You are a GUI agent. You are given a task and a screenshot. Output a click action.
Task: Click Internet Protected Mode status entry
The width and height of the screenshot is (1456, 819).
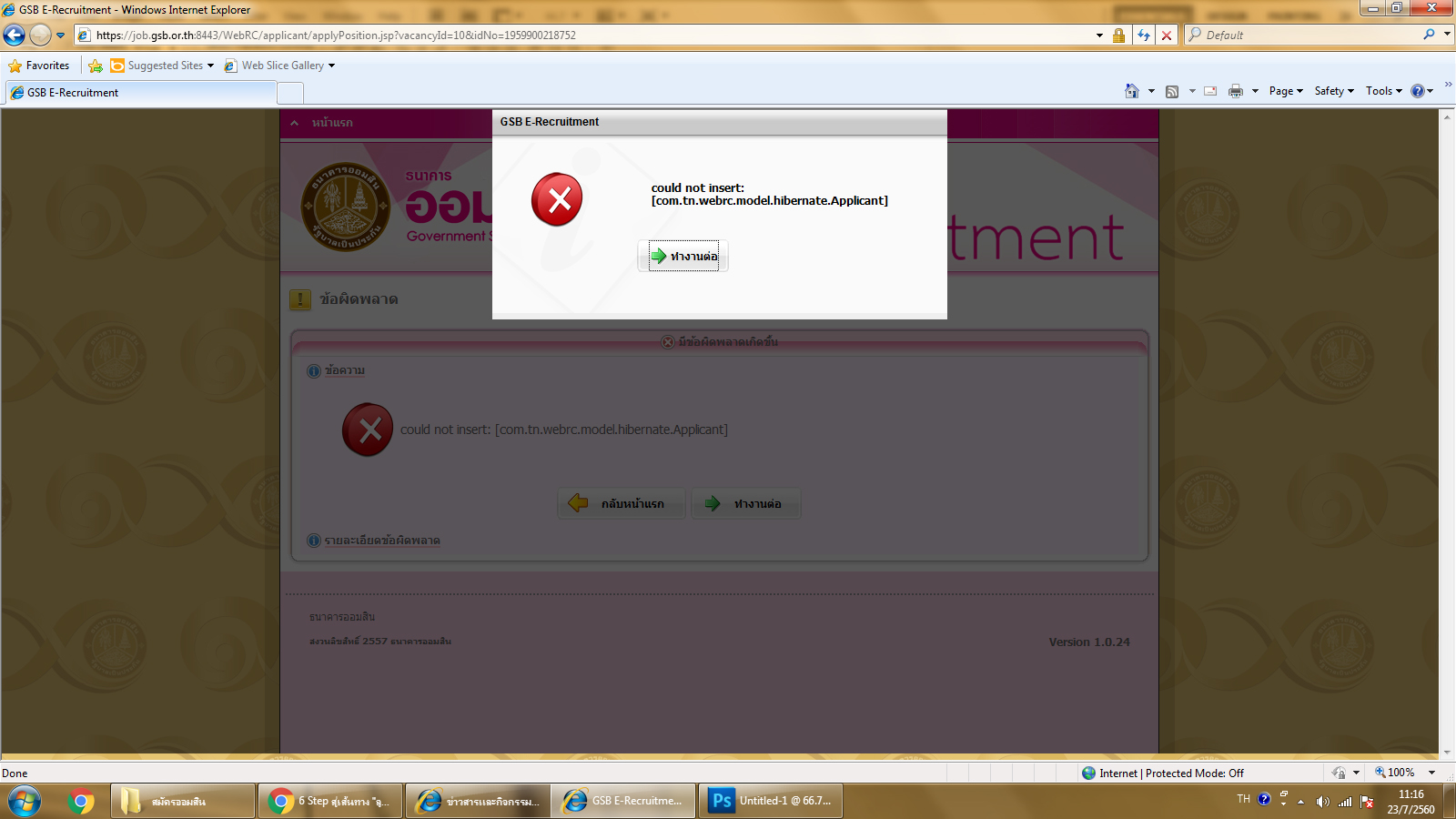1162,773
